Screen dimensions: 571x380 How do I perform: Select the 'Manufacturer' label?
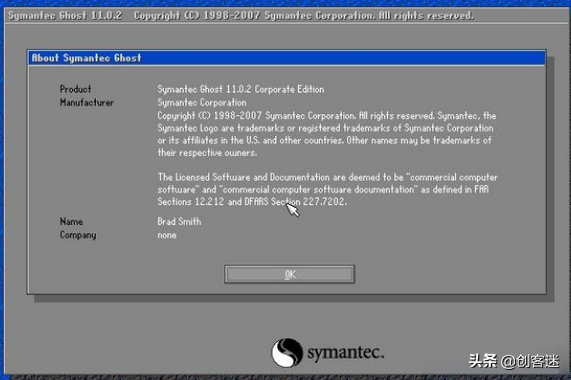click(87, 103)
